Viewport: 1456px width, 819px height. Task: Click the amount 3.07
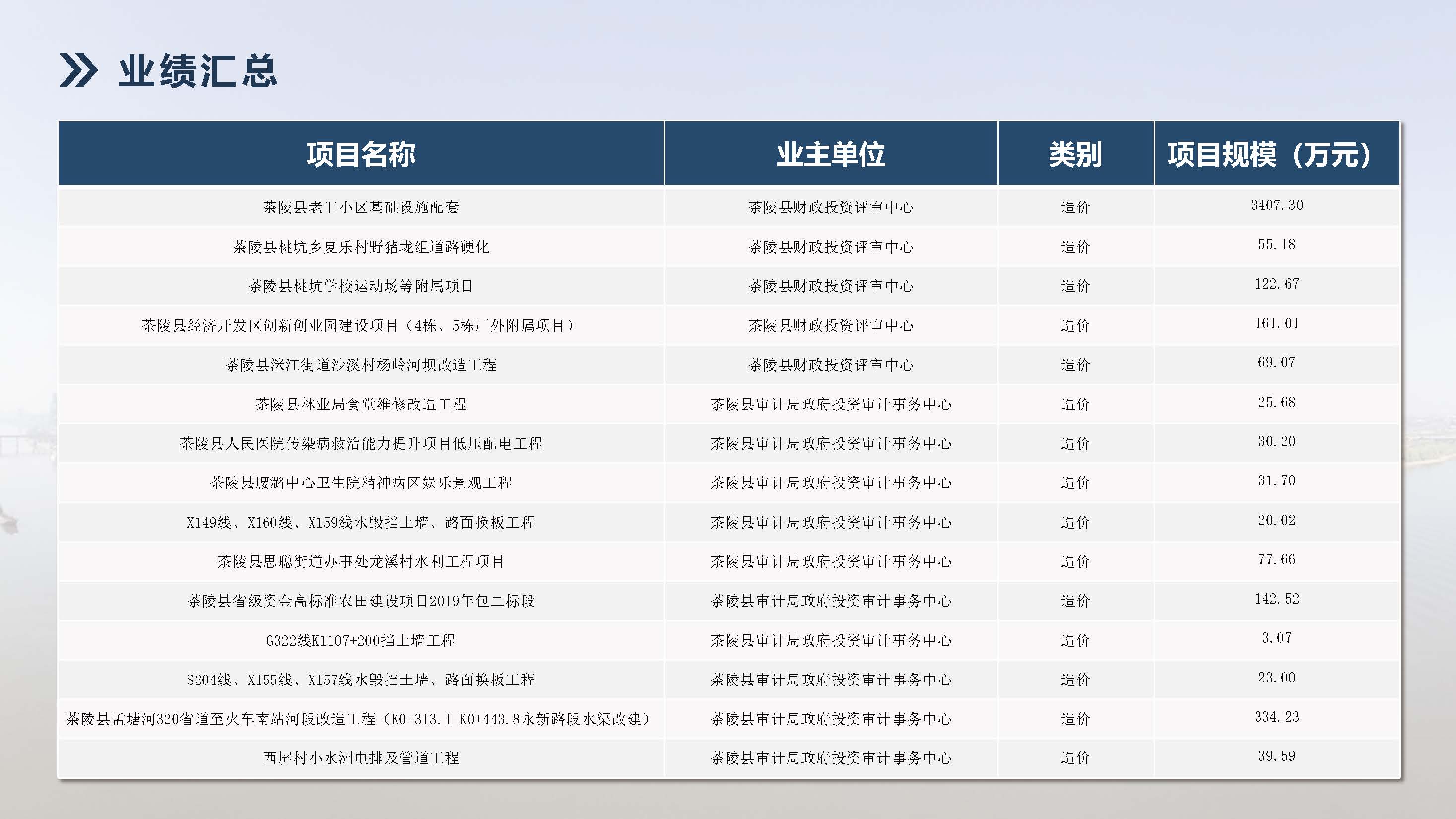coord(1277,638)
